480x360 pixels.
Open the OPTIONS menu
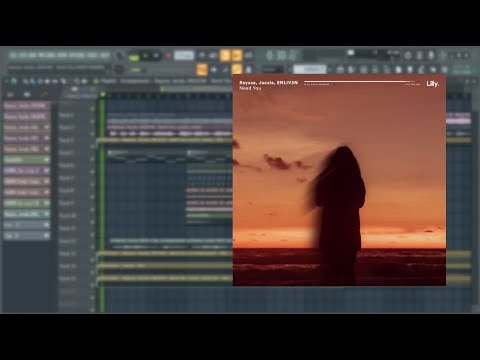click(77, 55)
